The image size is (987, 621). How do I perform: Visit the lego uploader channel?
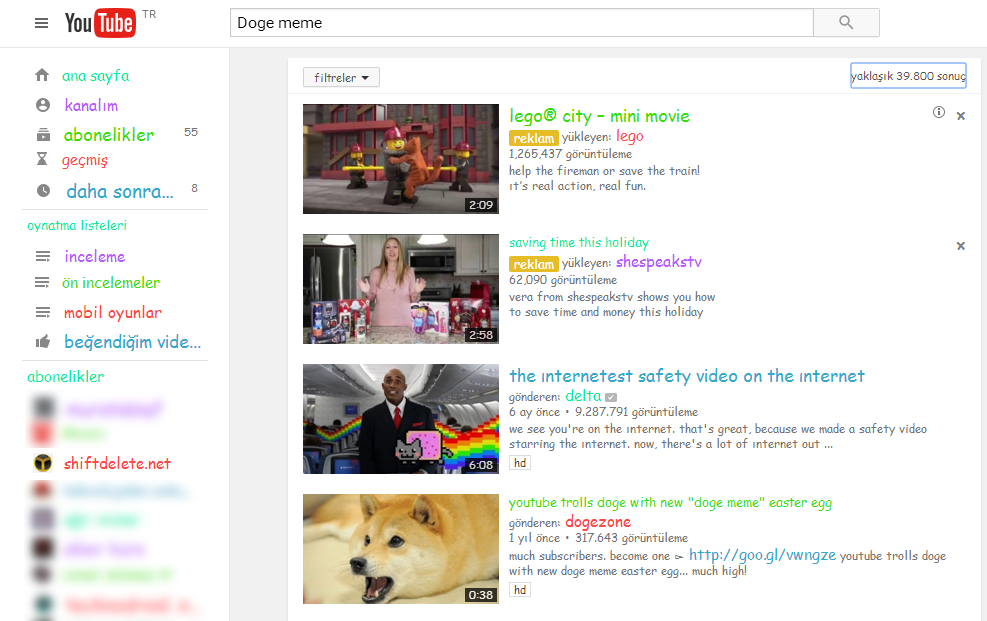tap(629, 137)
